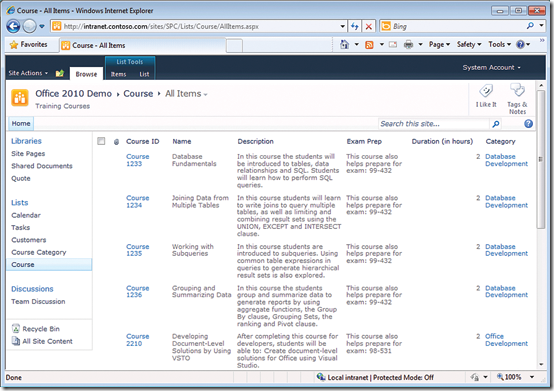Open the Course 1235 link
The width and height of the screenshot is (554, 391).
click(137, 250)
